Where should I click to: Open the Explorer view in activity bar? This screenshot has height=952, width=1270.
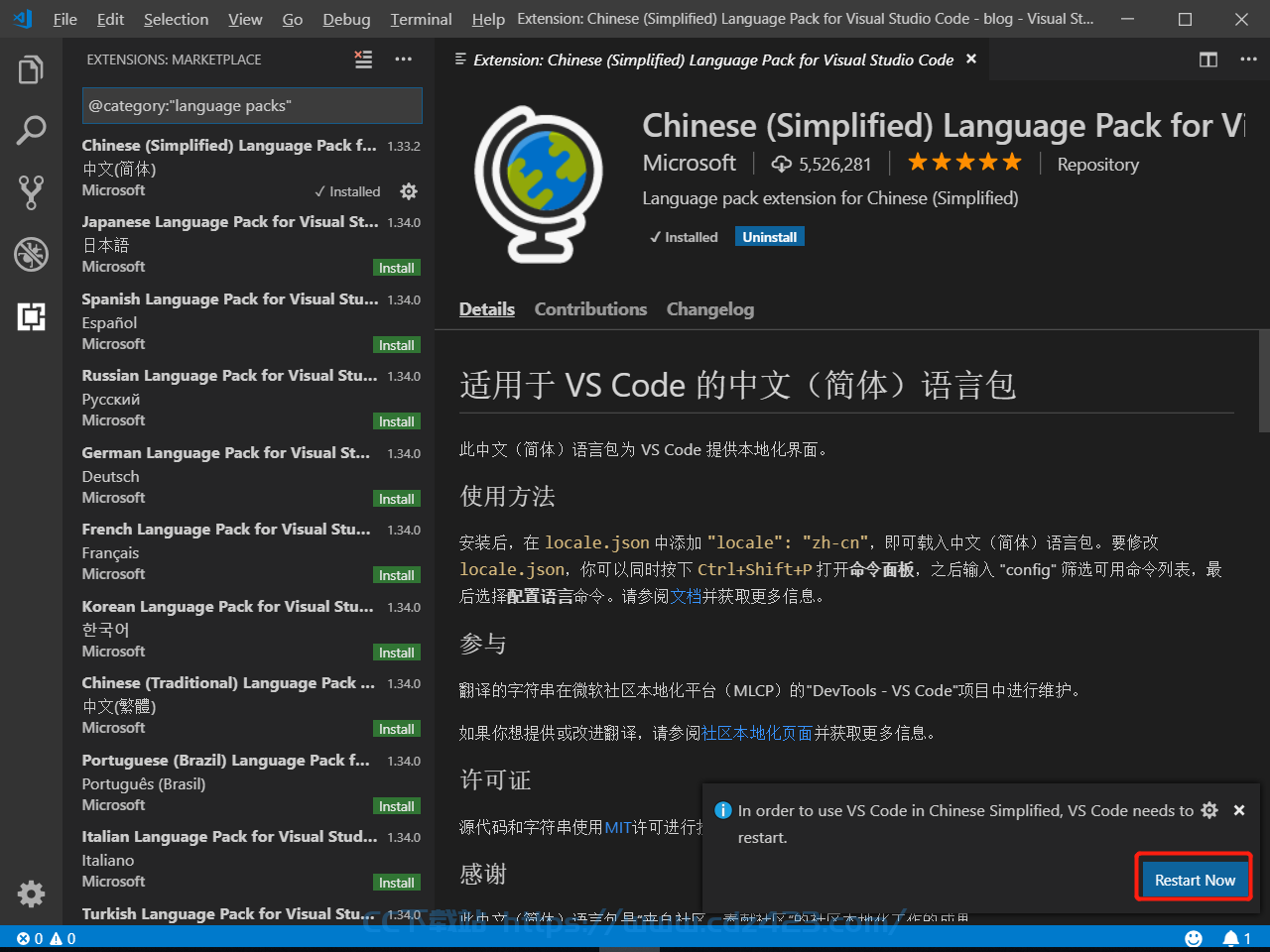click(x=31, y=70)
